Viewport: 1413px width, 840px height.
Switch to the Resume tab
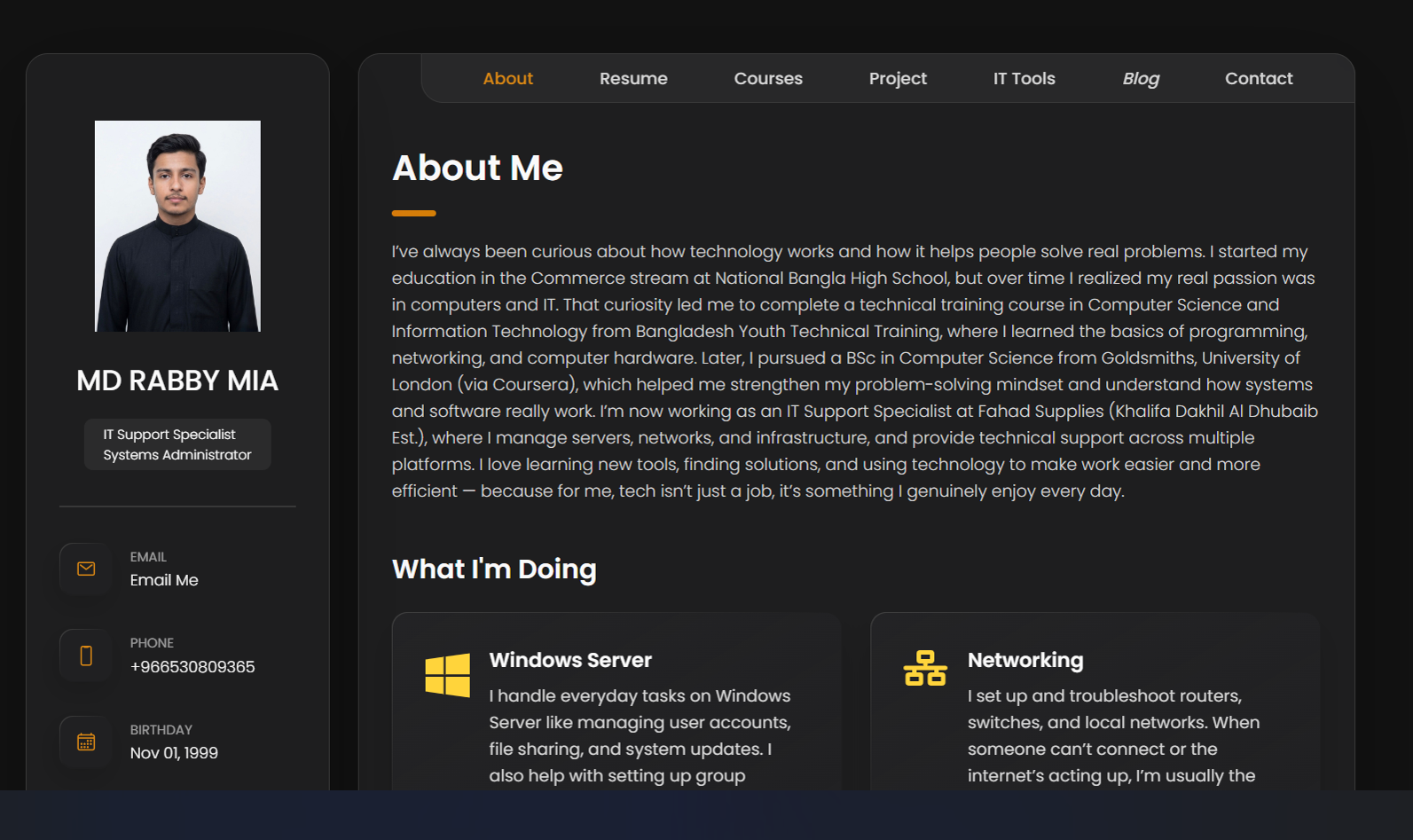click(633, 79)
